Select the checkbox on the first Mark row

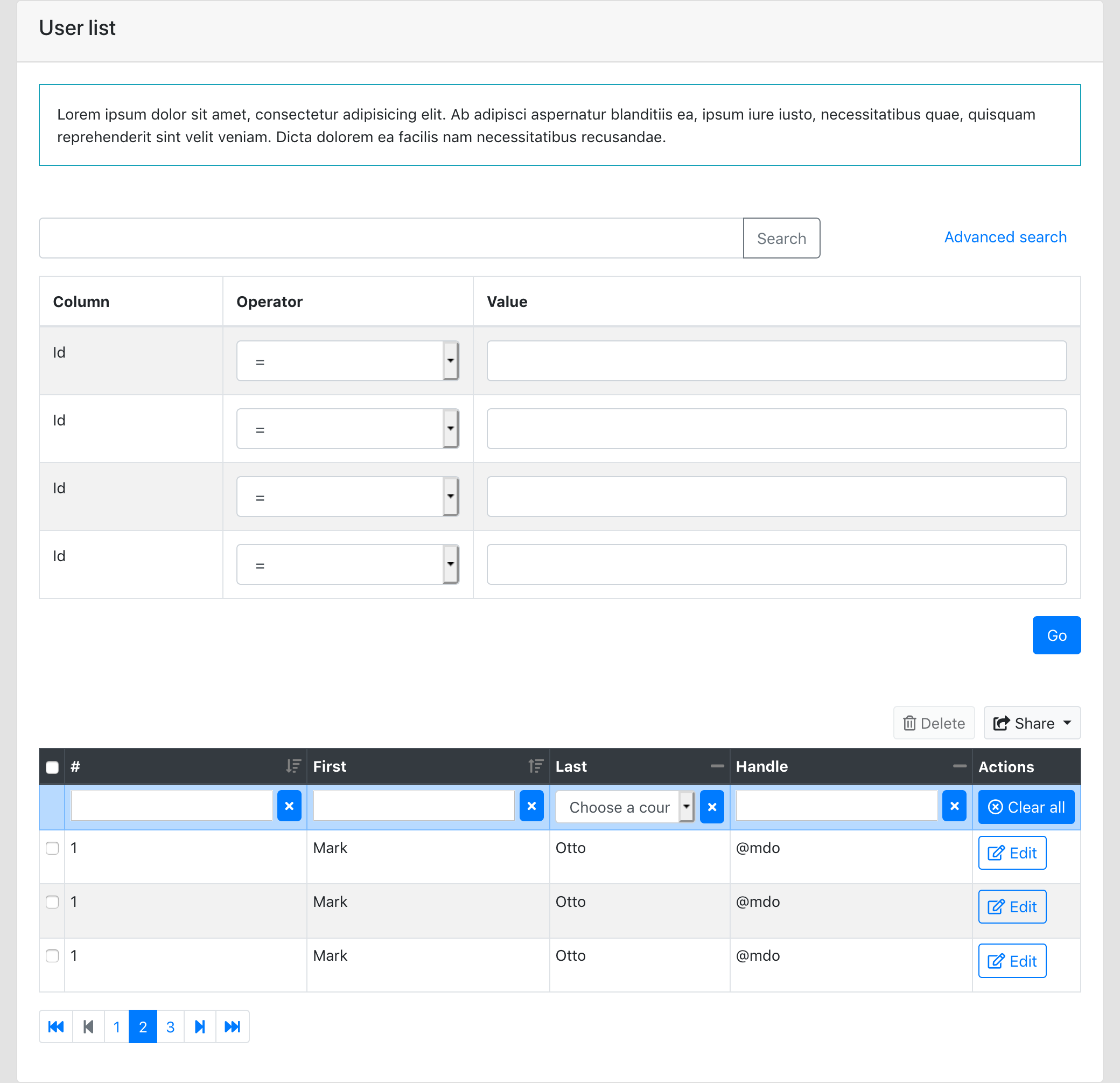52,848
